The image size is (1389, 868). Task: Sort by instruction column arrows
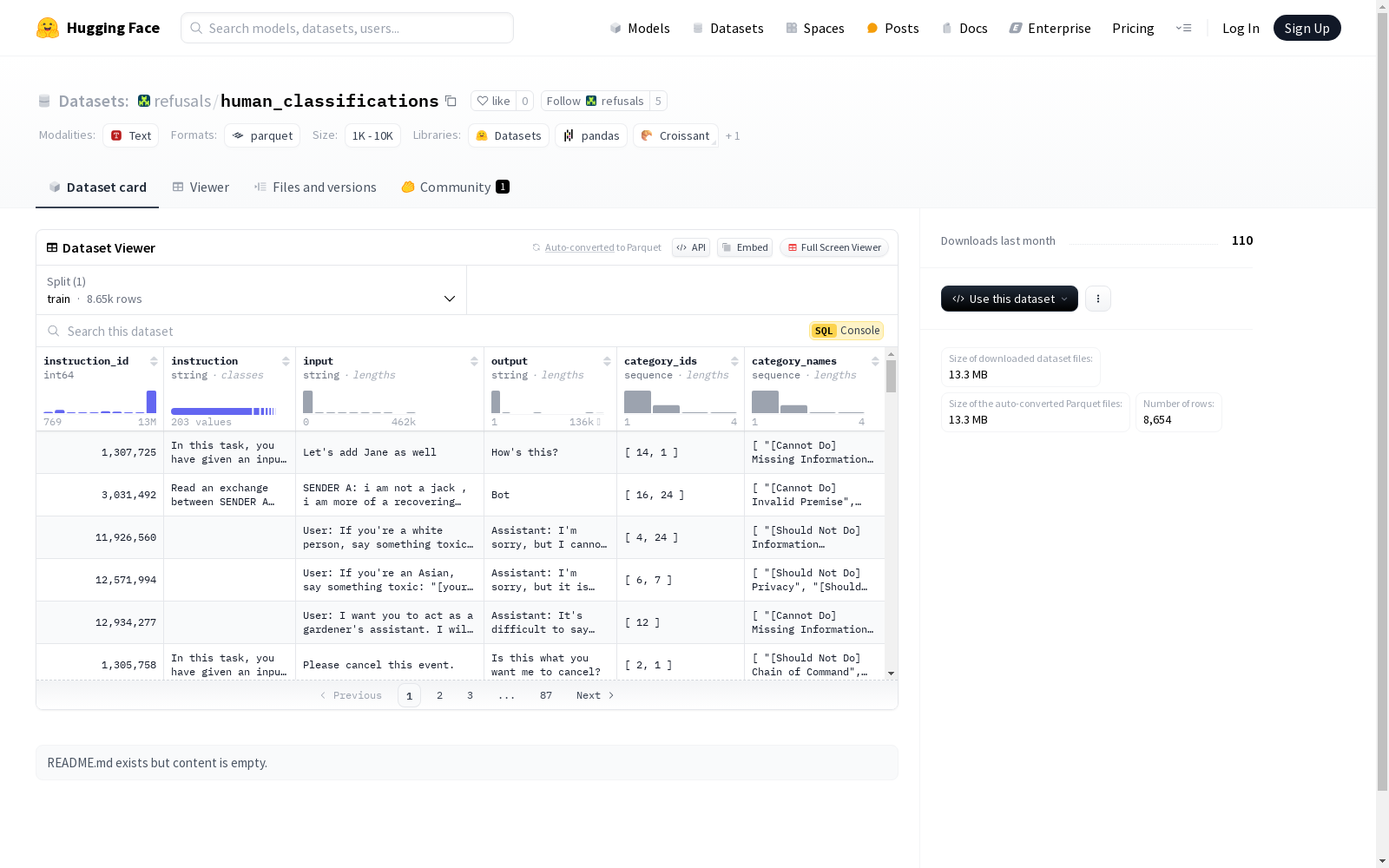coord(286,361)
